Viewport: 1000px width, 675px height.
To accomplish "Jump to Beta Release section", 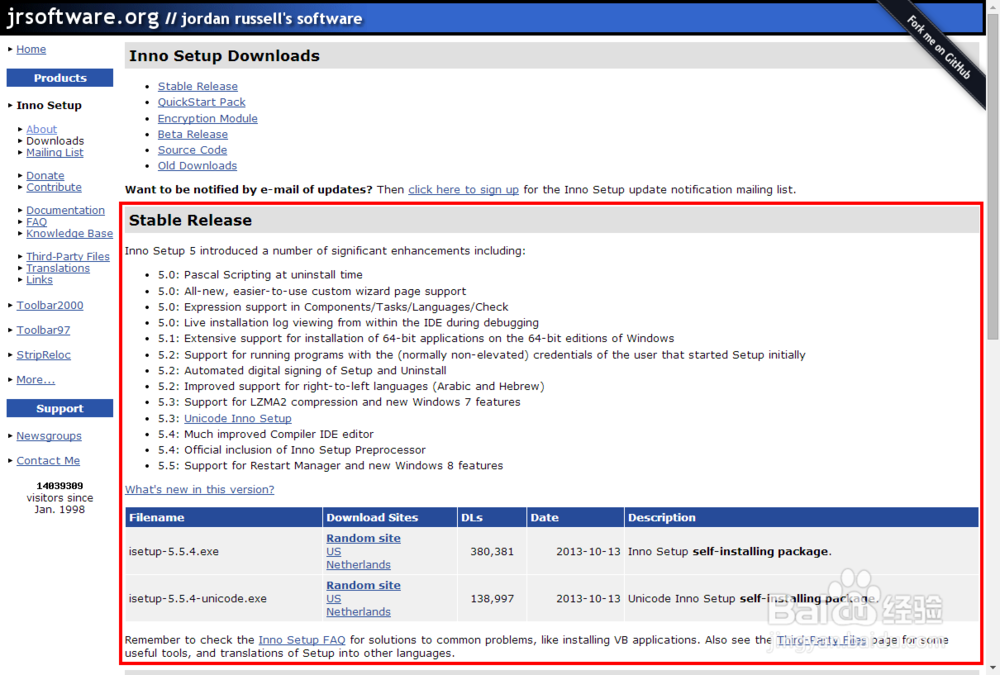I will pos(193,134).
